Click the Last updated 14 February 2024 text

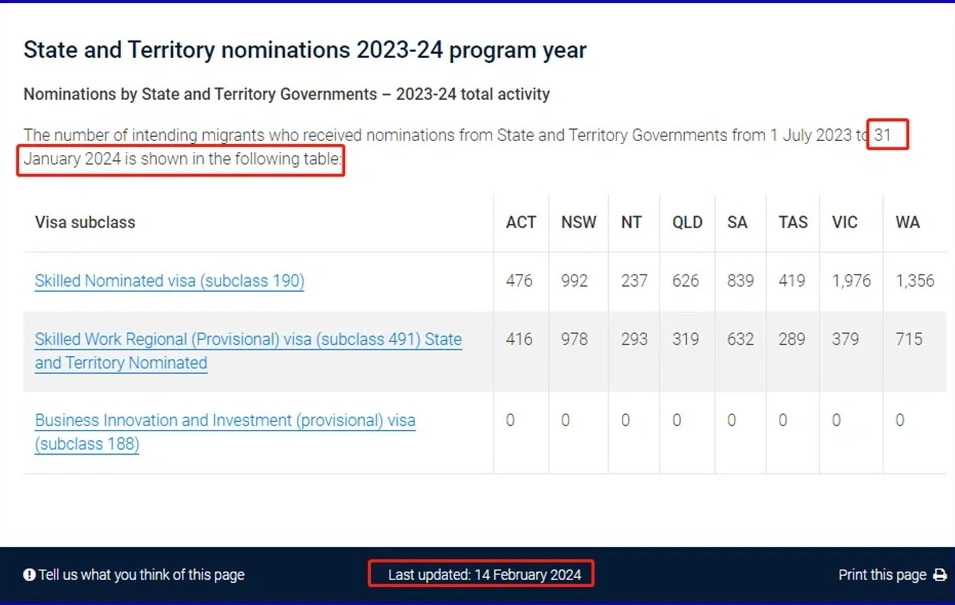(x=484, y=575)
